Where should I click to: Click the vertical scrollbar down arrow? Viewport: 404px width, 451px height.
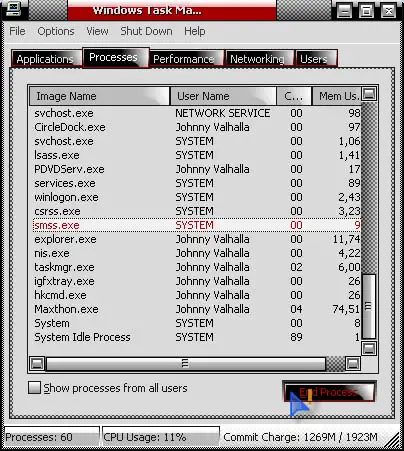click(x=369, y=349)
